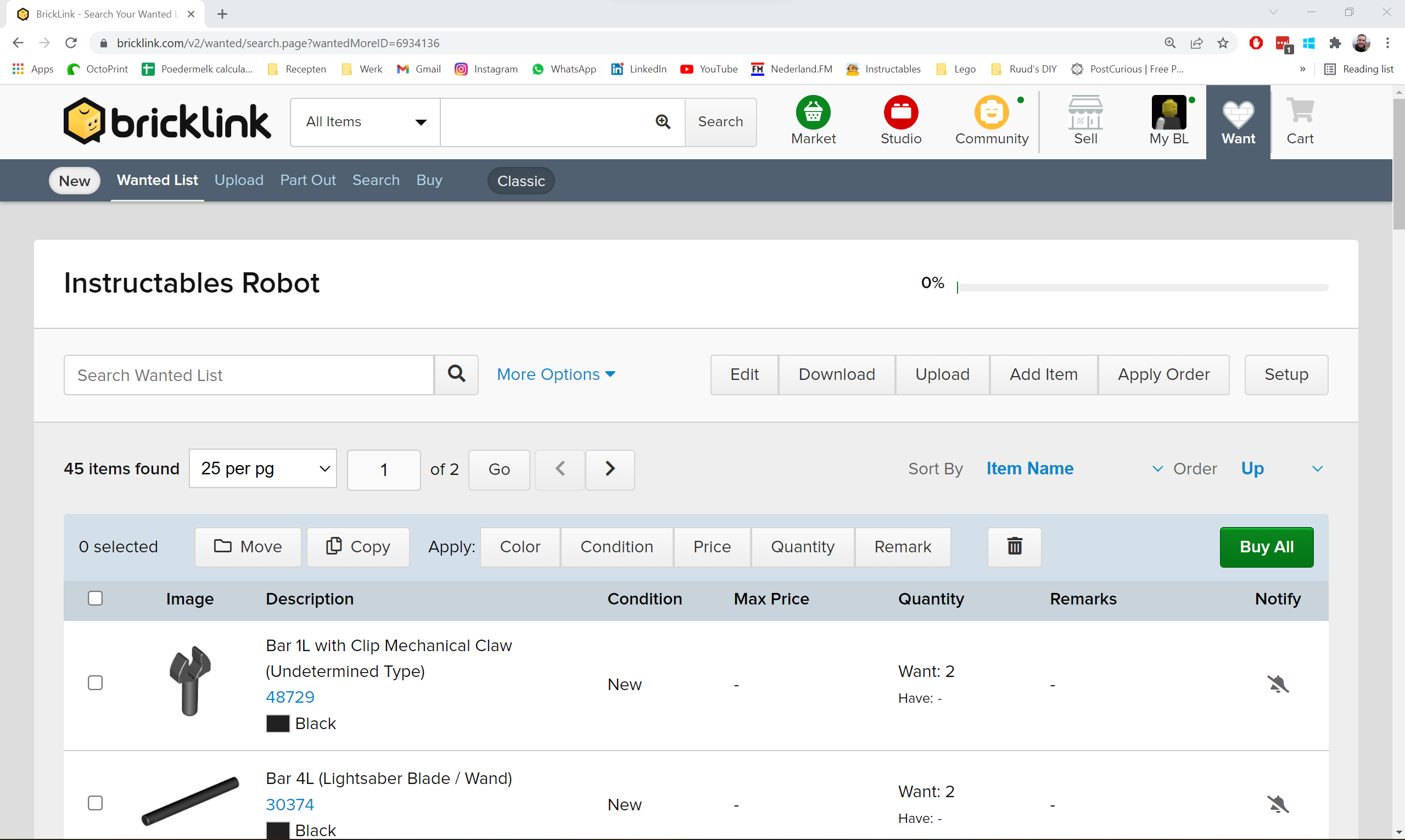
Task: Open the Studio icon
Action: pos(900,113)
